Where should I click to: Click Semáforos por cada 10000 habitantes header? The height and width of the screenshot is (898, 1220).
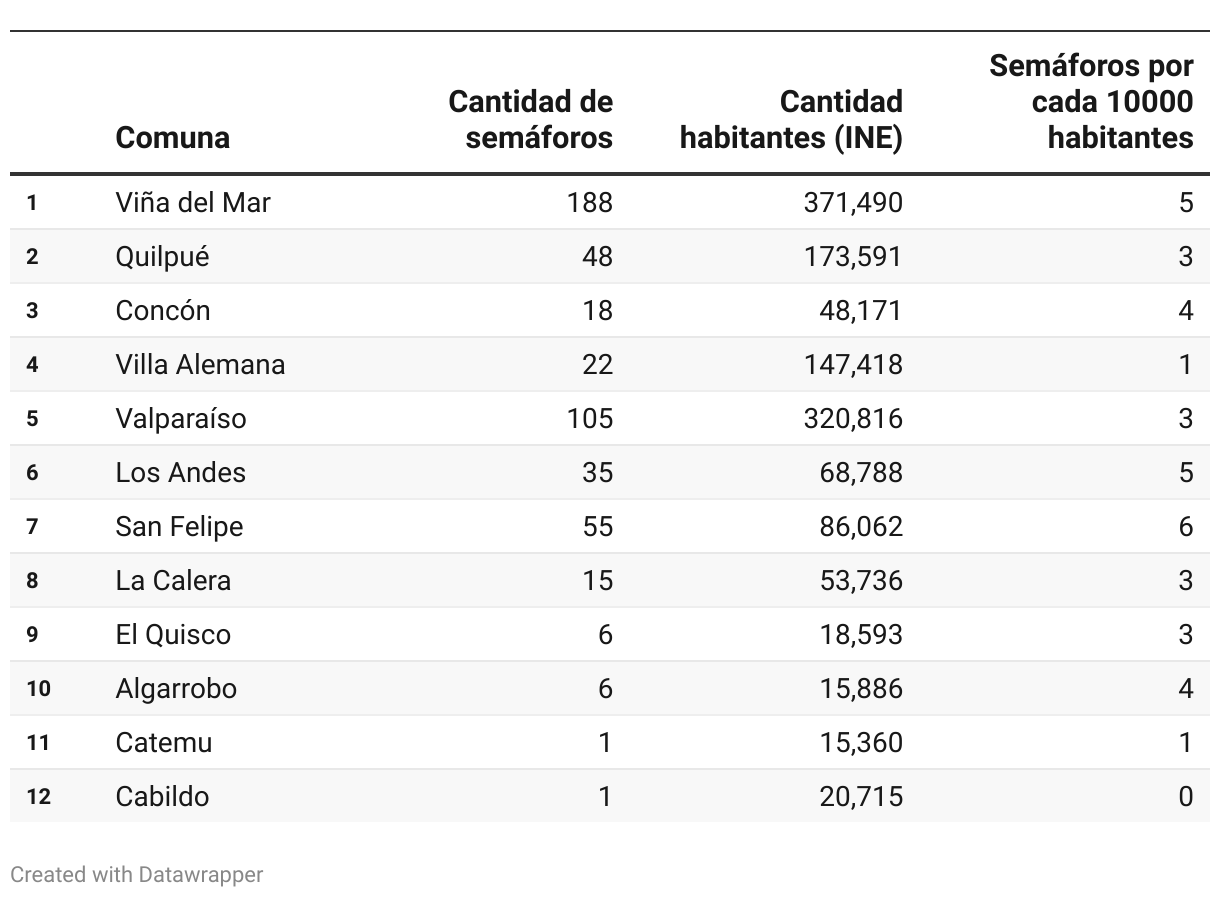(1092, 101)
